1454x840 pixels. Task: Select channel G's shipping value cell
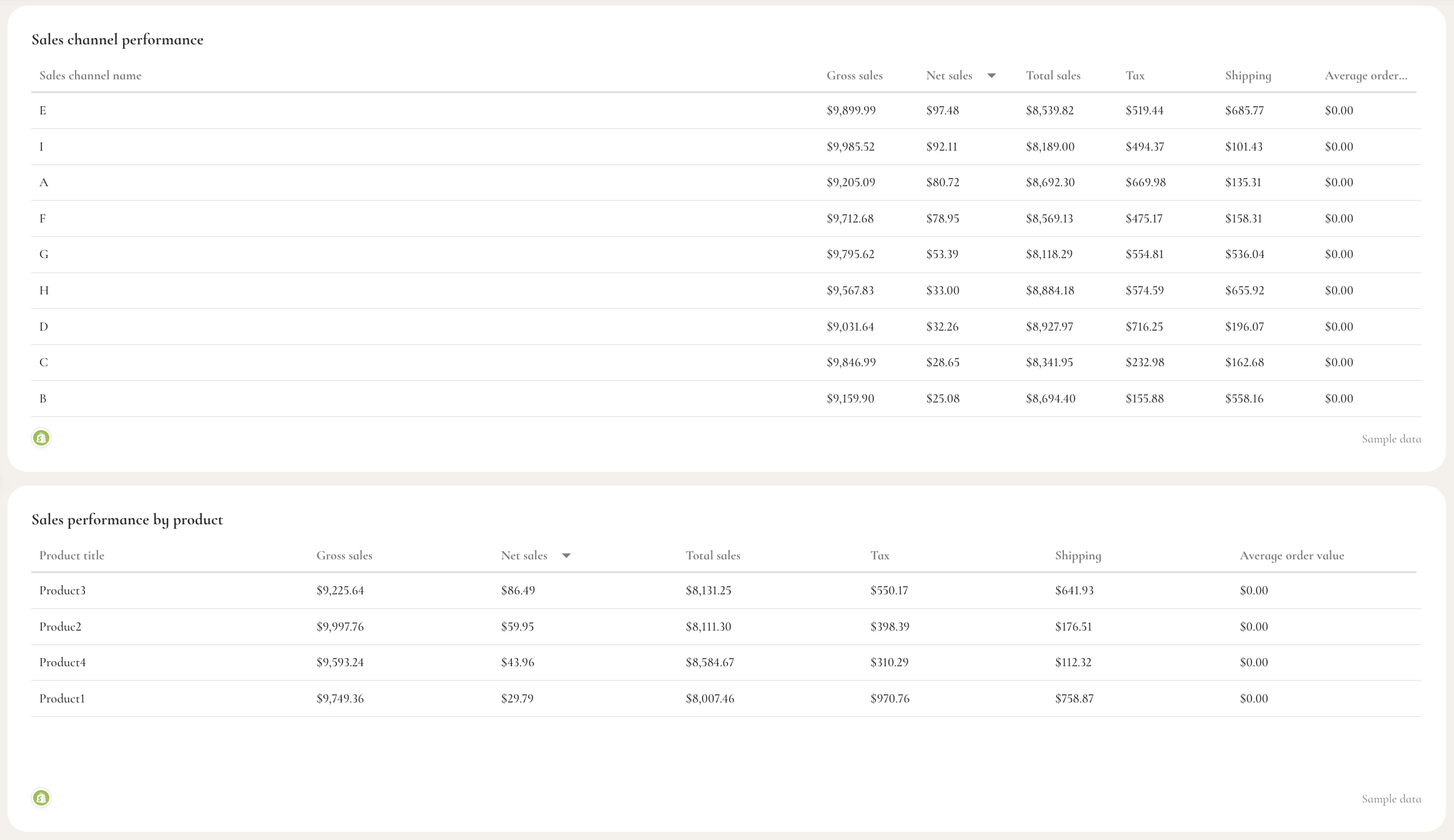pyautogui.click(x=1244, y=254)
